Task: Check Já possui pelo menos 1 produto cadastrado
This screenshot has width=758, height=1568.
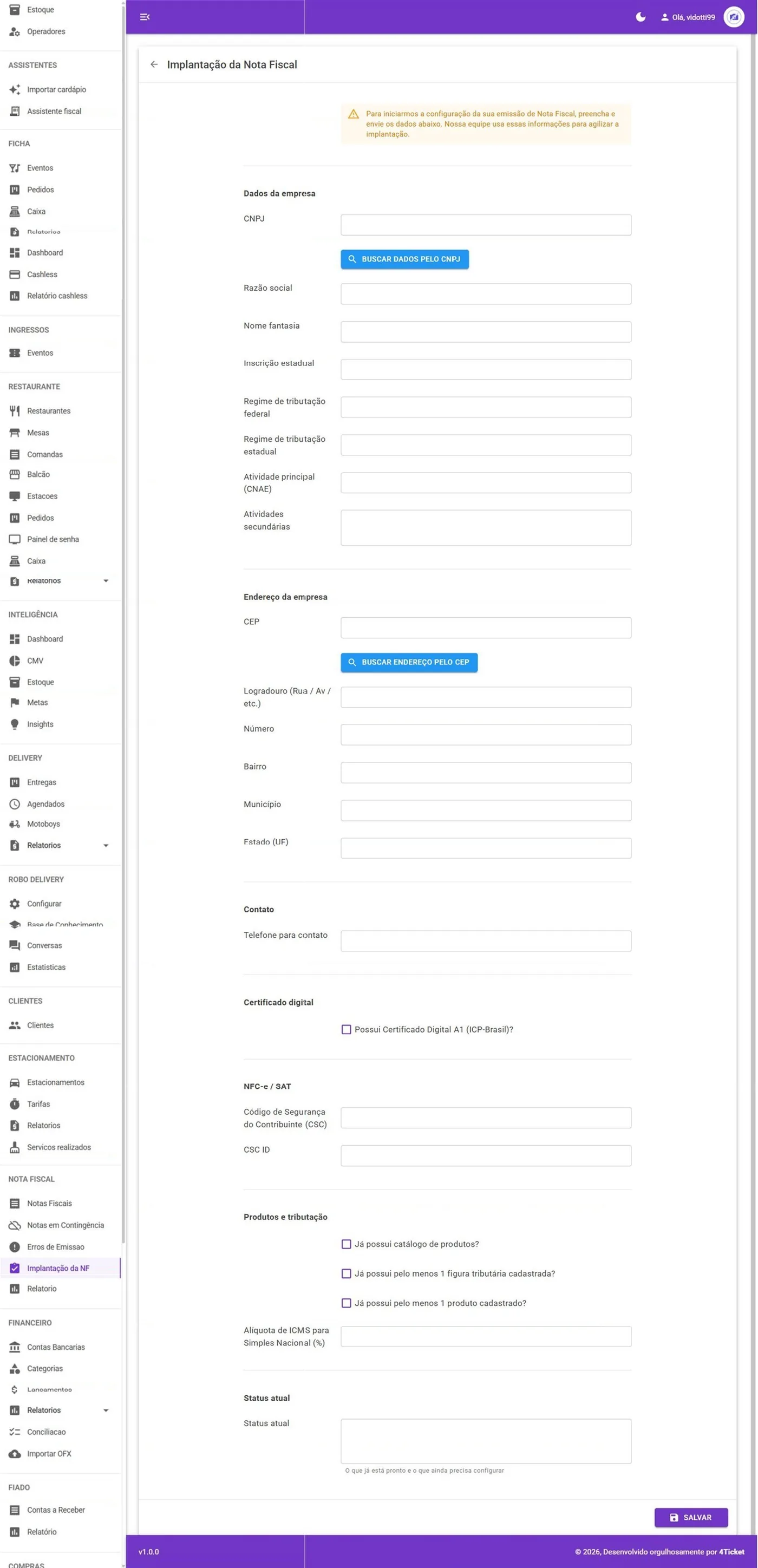Action: coord(347,1303)
